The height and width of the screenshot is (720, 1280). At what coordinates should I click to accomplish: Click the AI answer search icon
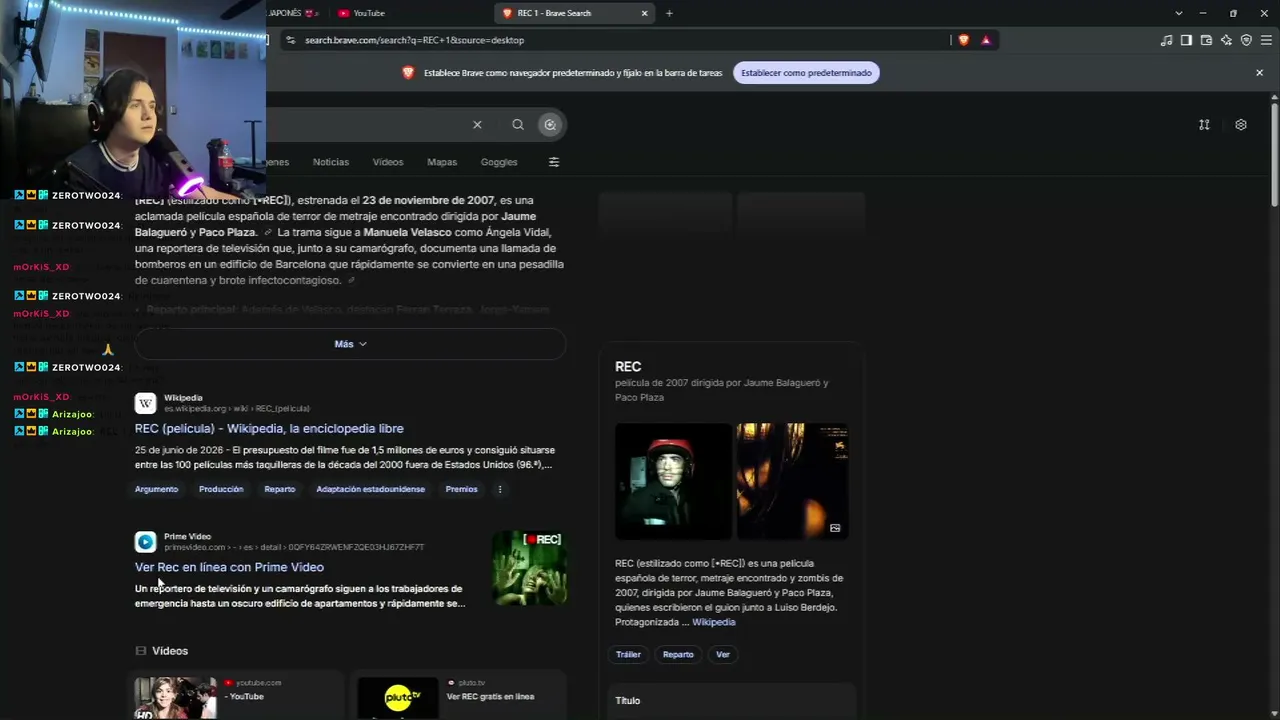pos(550,124)
